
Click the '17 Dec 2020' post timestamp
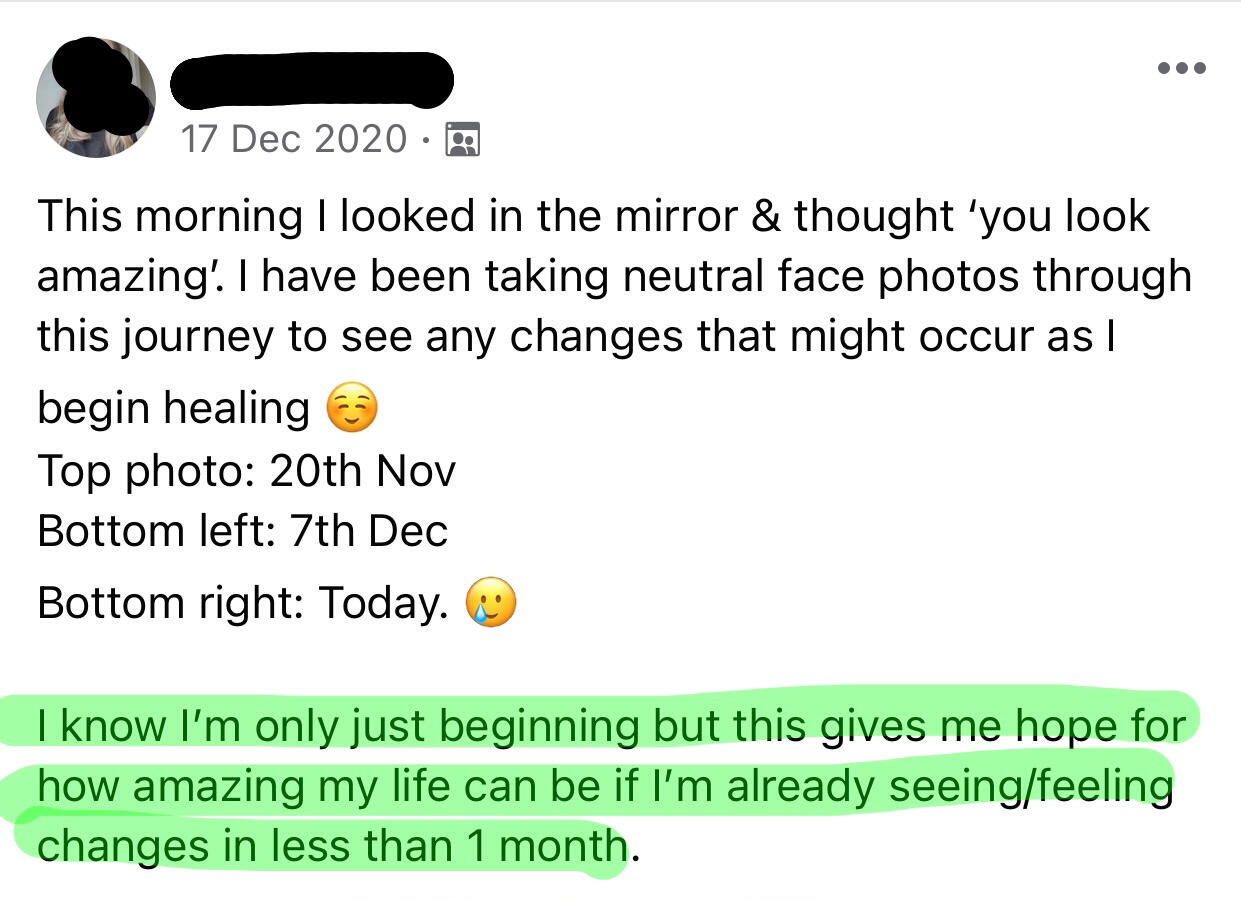coord(294,138)
